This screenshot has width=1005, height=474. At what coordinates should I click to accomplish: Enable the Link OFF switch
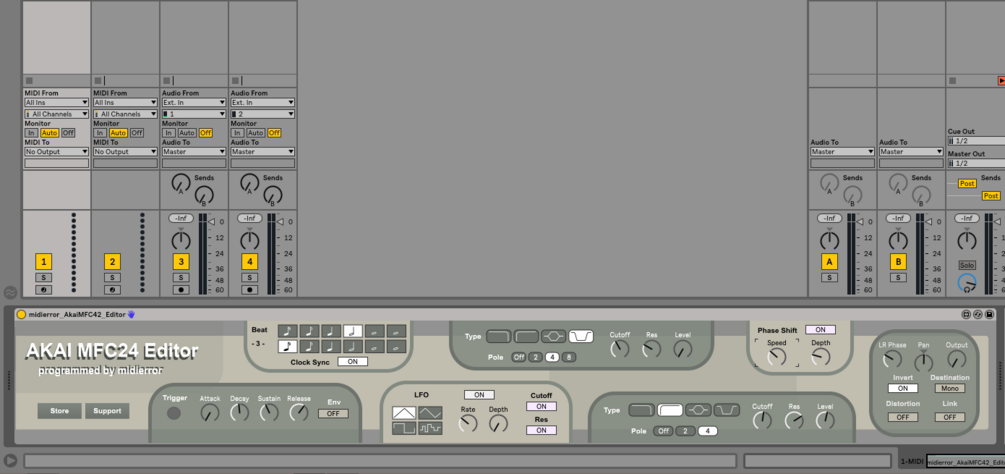[x=949, y=417]
